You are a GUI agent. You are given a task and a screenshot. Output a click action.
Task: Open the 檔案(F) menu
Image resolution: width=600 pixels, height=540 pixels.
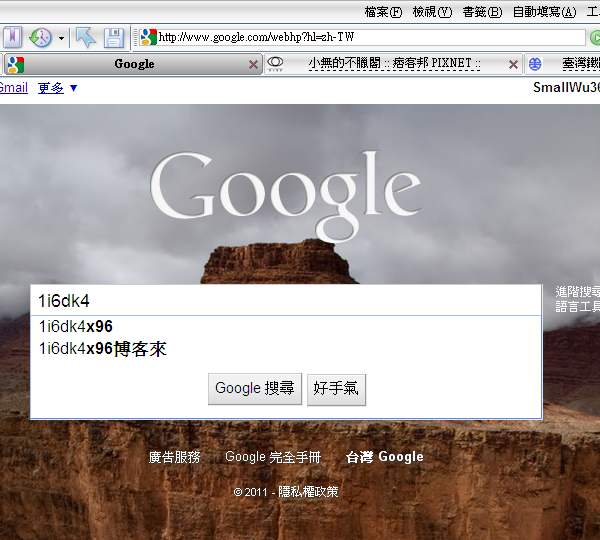point(383,12)
